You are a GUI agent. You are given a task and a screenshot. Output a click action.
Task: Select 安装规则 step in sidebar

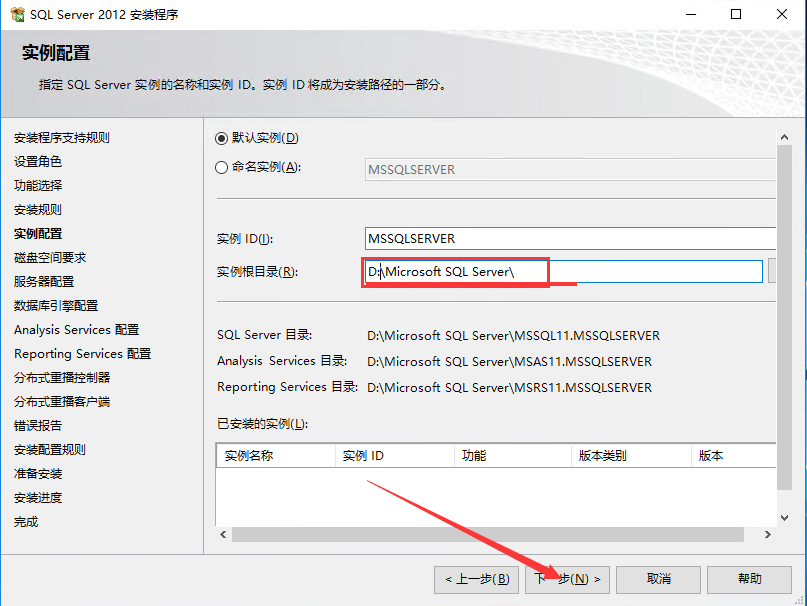(x=38, y=210)
